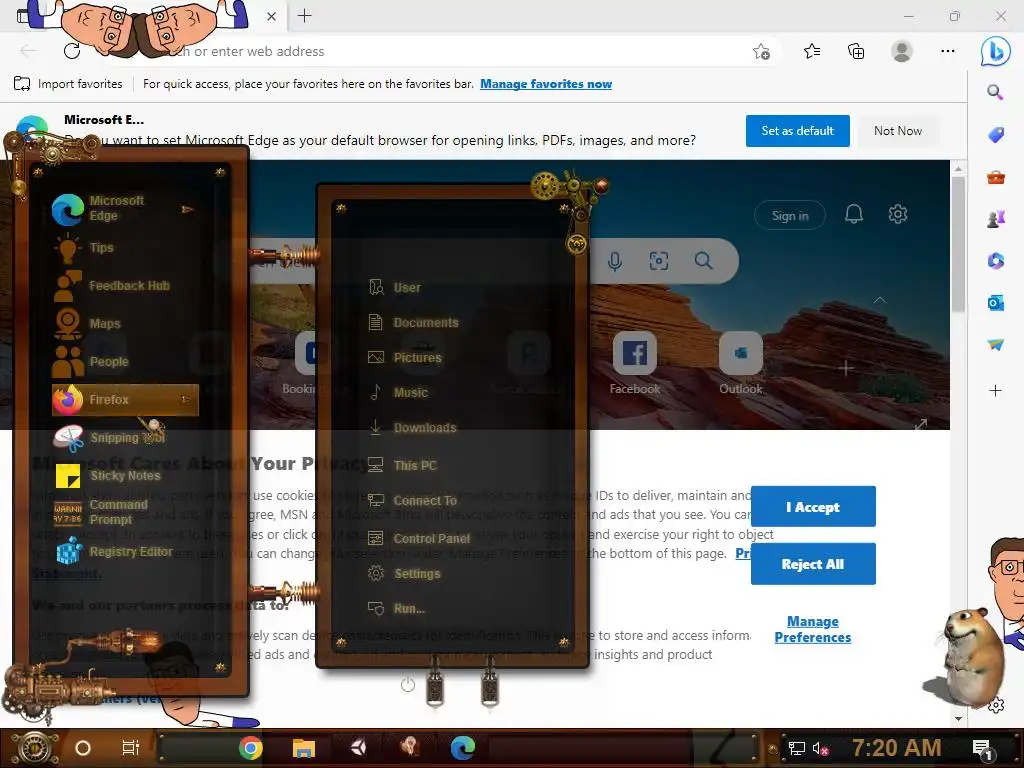
Task: Expand background image corner icon
Action: [x=921, y=424]
